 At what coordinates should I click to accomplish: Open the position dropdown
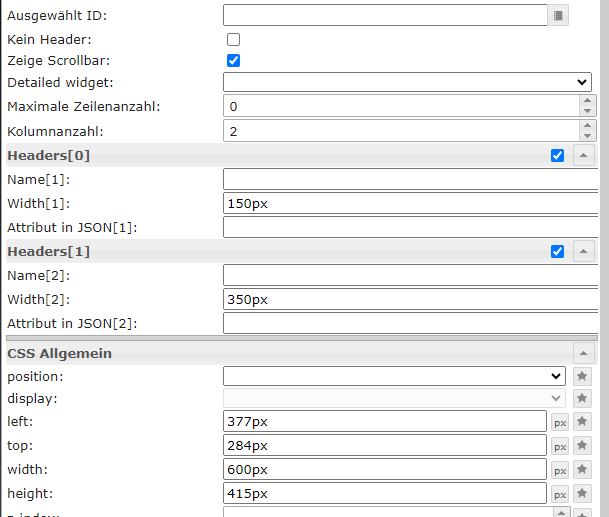click(395, 376)
